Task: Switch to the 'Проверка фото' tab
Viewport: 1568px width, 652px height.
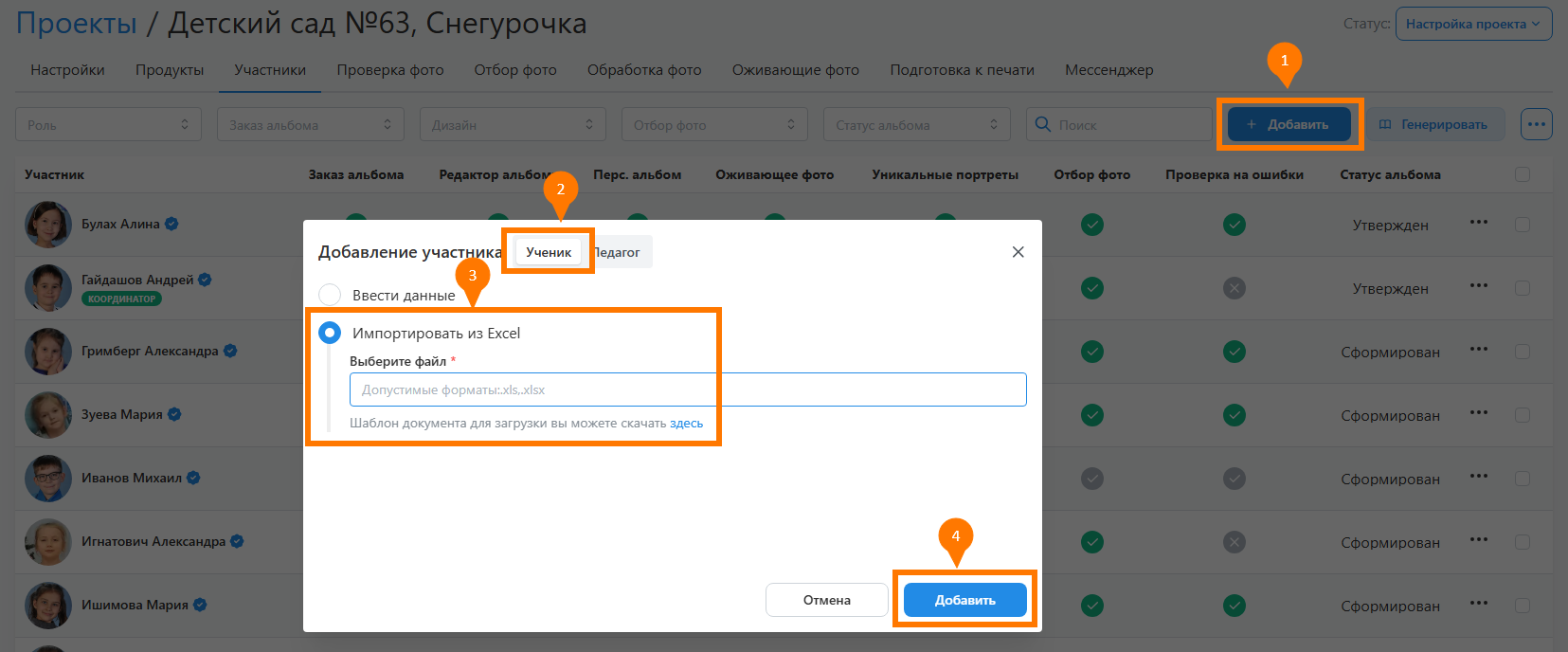Action: click(389, 70)
